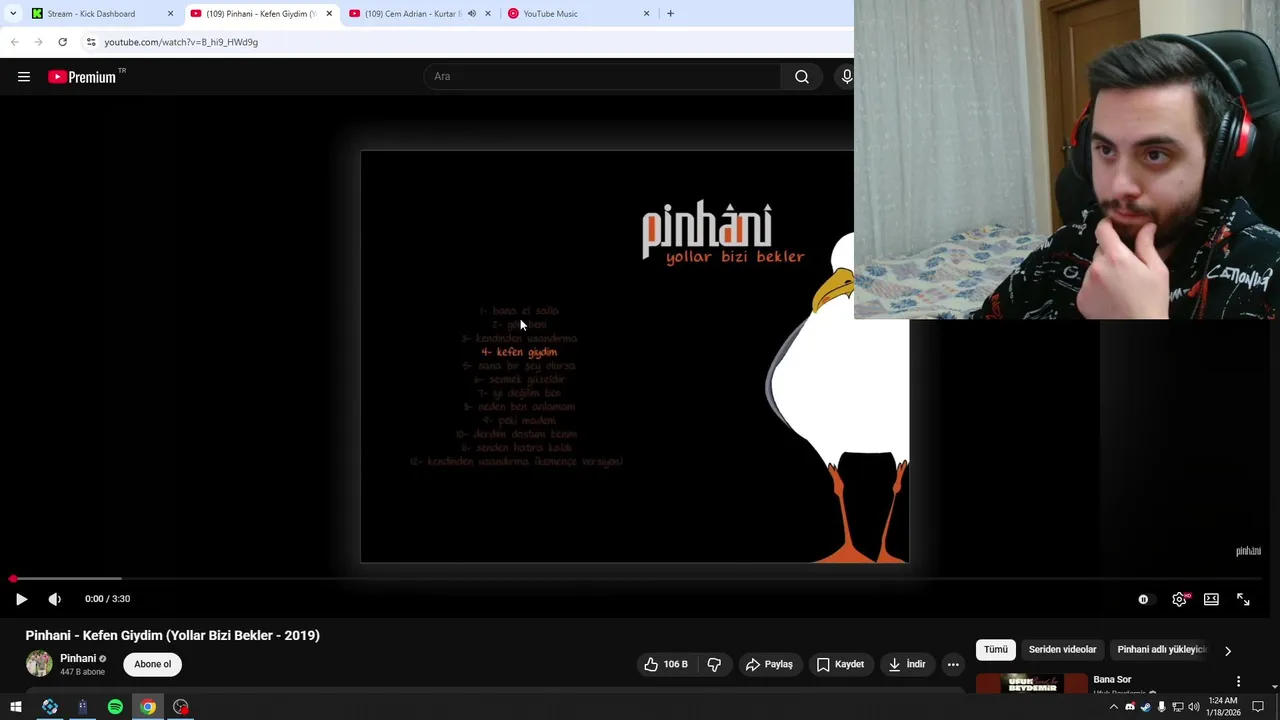Select the Tümü filter chip
1280x720 pixels.
(x=996, y=649)
